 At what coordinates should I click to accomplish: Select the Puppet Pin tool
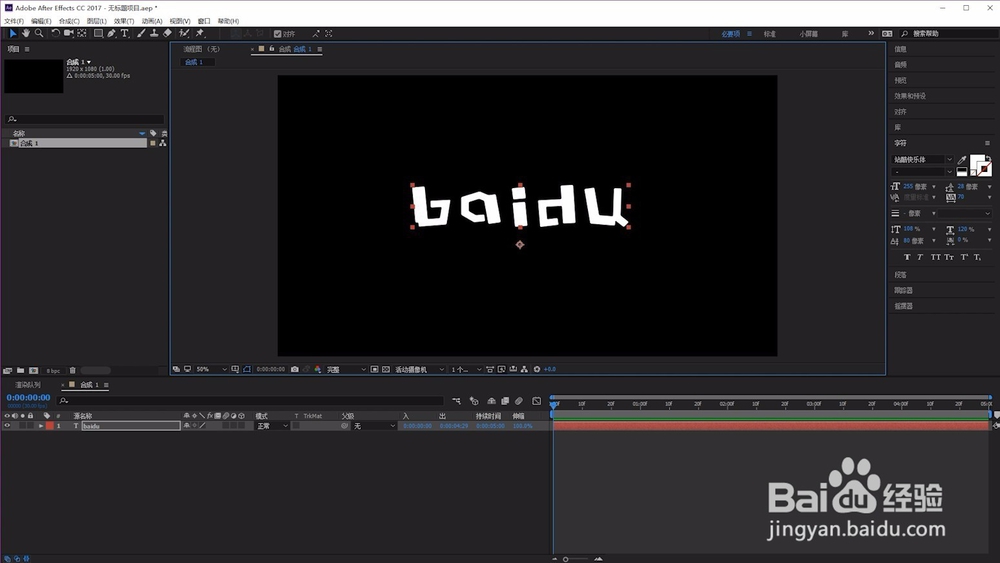[200, 33]
